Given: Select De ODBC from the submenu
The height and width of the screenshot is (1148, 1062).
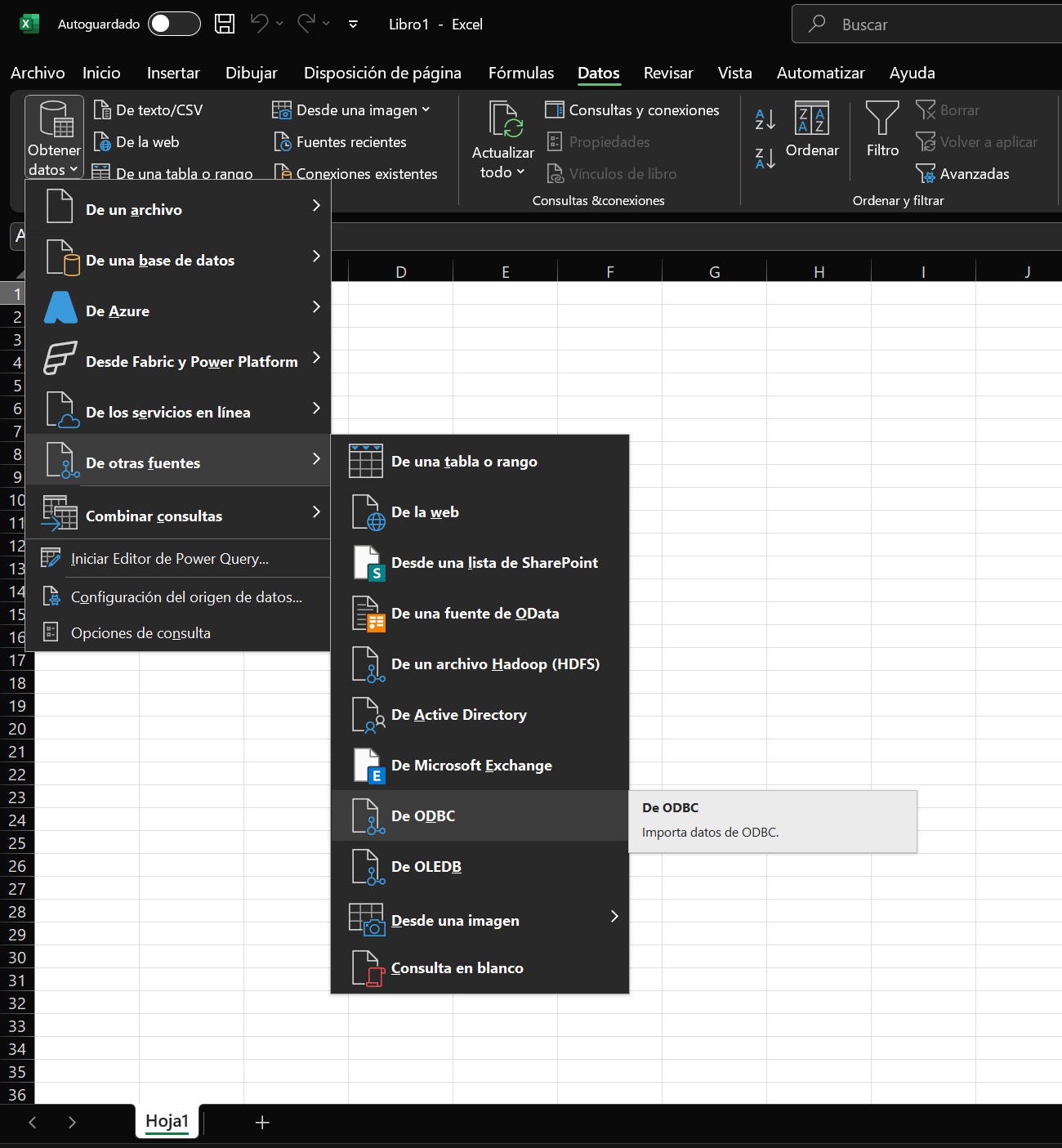Looking at the screenshot, I should coord(423,815).
